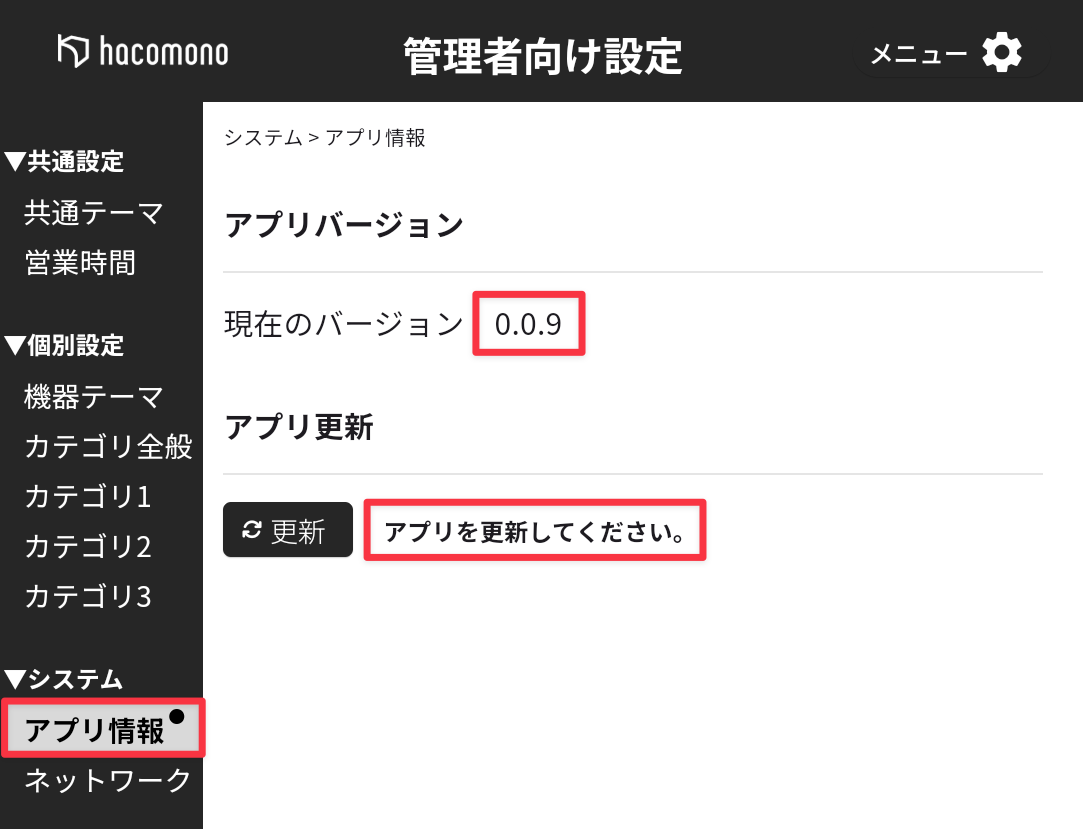
Task: Click the システム breadcrumb link
Action: point(263,138)
